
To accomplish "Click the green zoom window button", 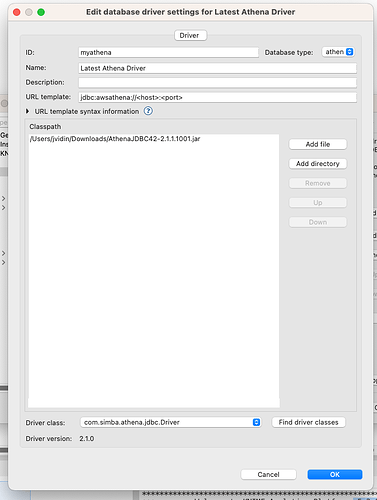I will [x=41, y=12].
